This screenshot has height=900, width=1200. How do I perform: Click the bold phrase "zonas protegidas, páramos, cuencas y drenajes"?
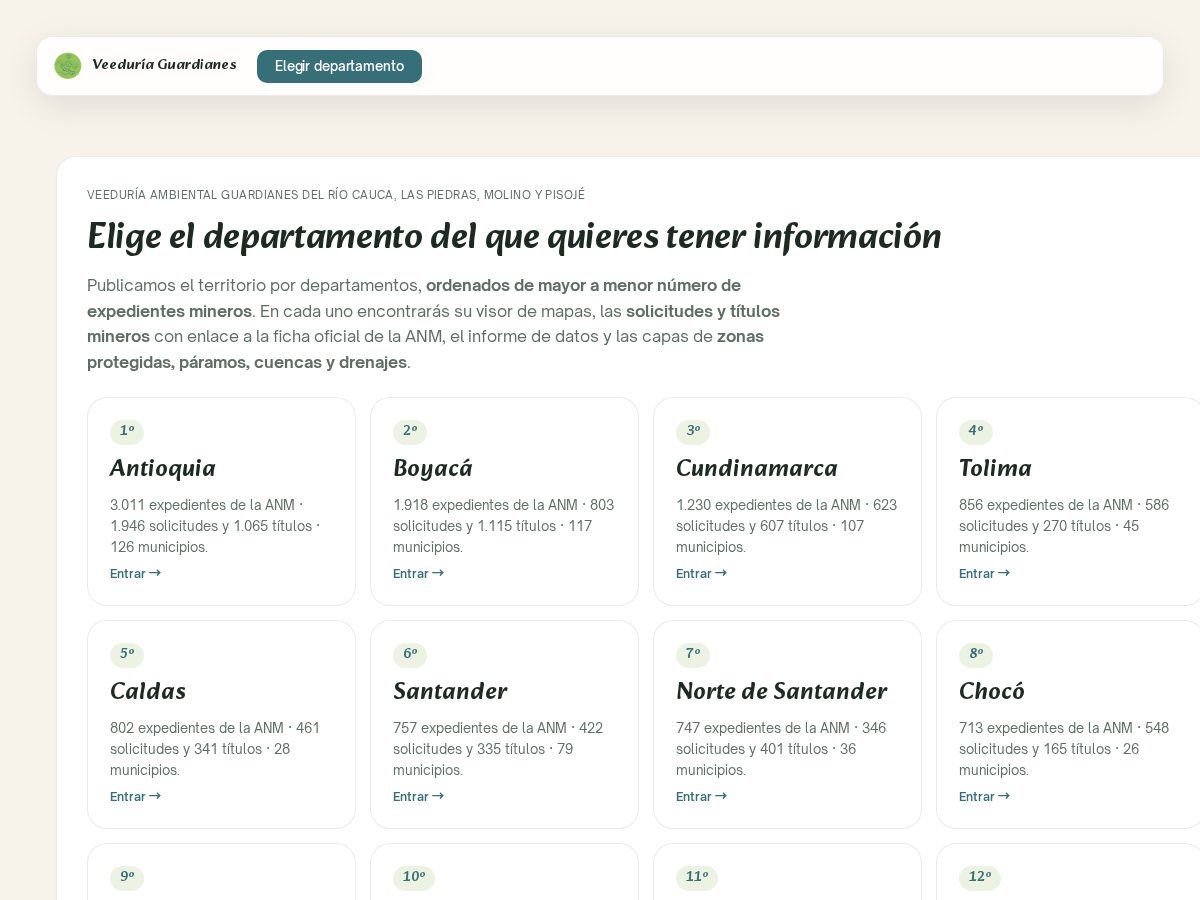point(425,349)
